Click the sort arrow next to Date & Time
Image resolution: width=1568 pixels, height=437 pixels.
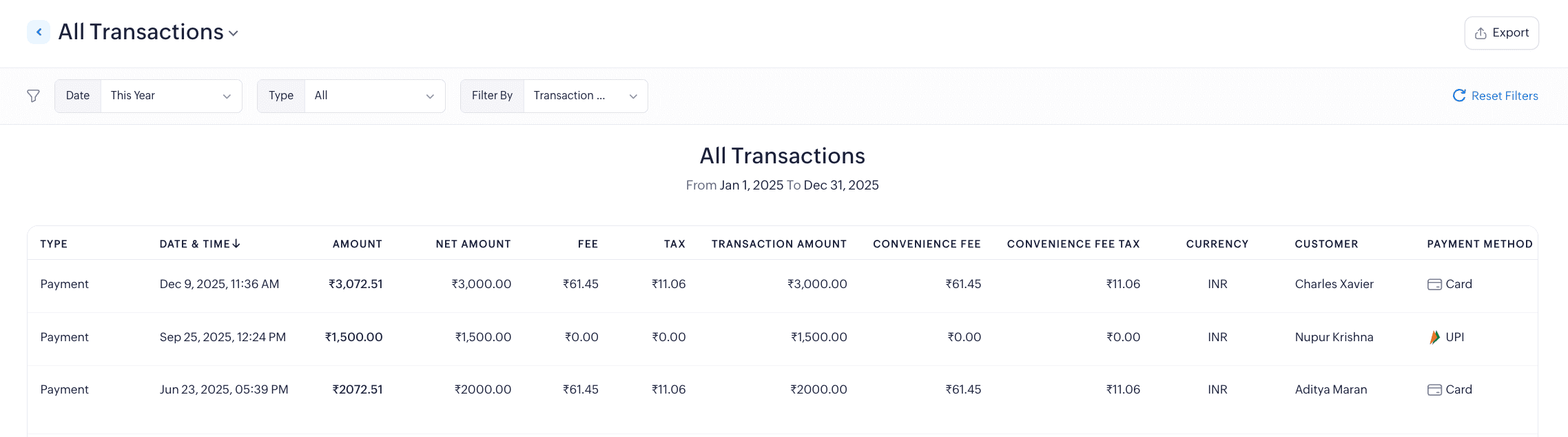[x=236, y=243]
